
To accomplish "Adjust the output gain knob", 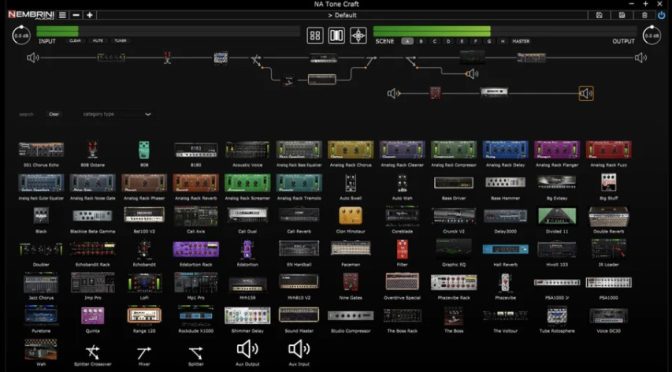I will [651, 36].
